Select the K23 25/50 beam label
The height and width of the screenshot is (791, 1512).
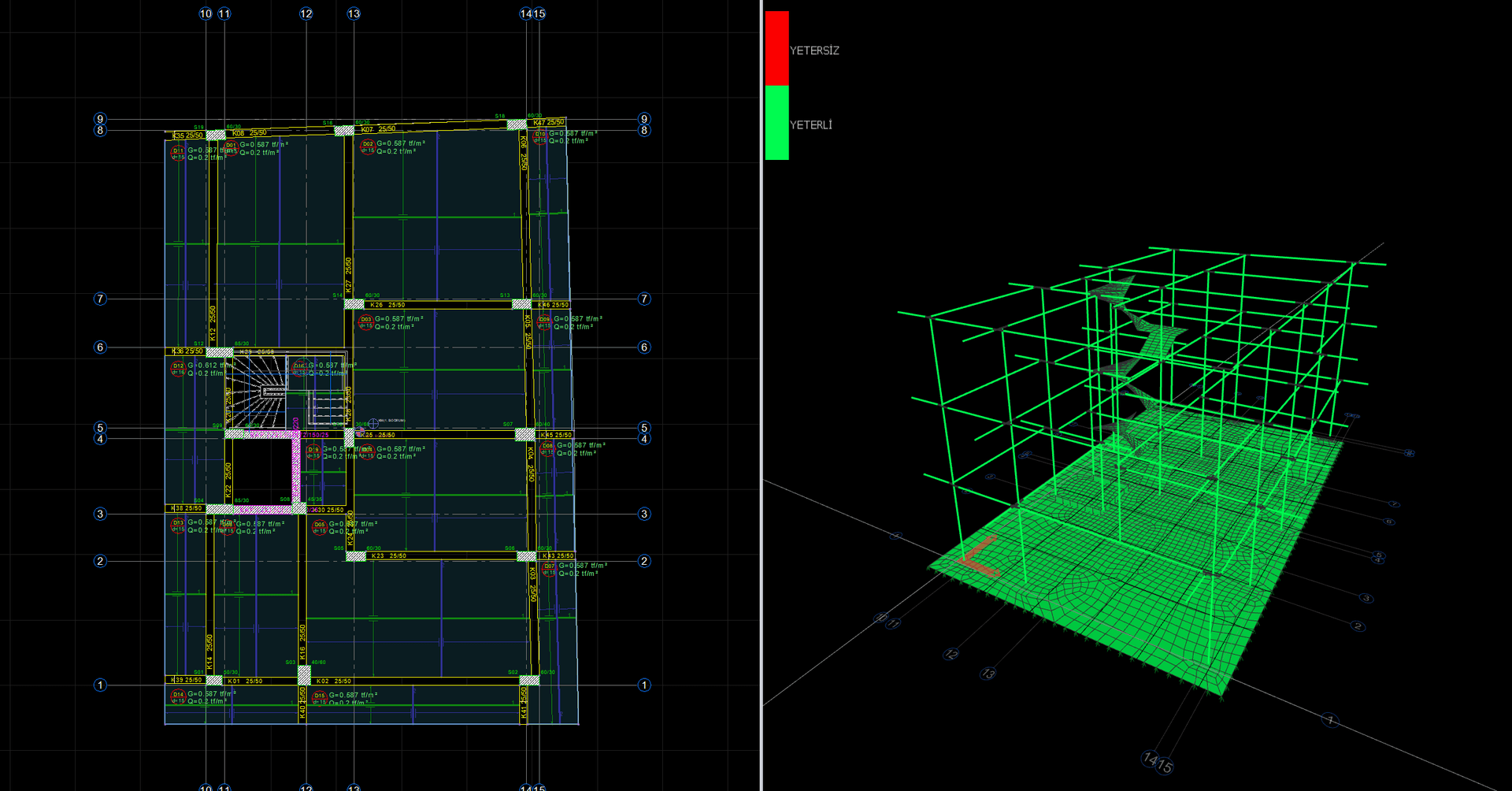(x=389, y=556)
